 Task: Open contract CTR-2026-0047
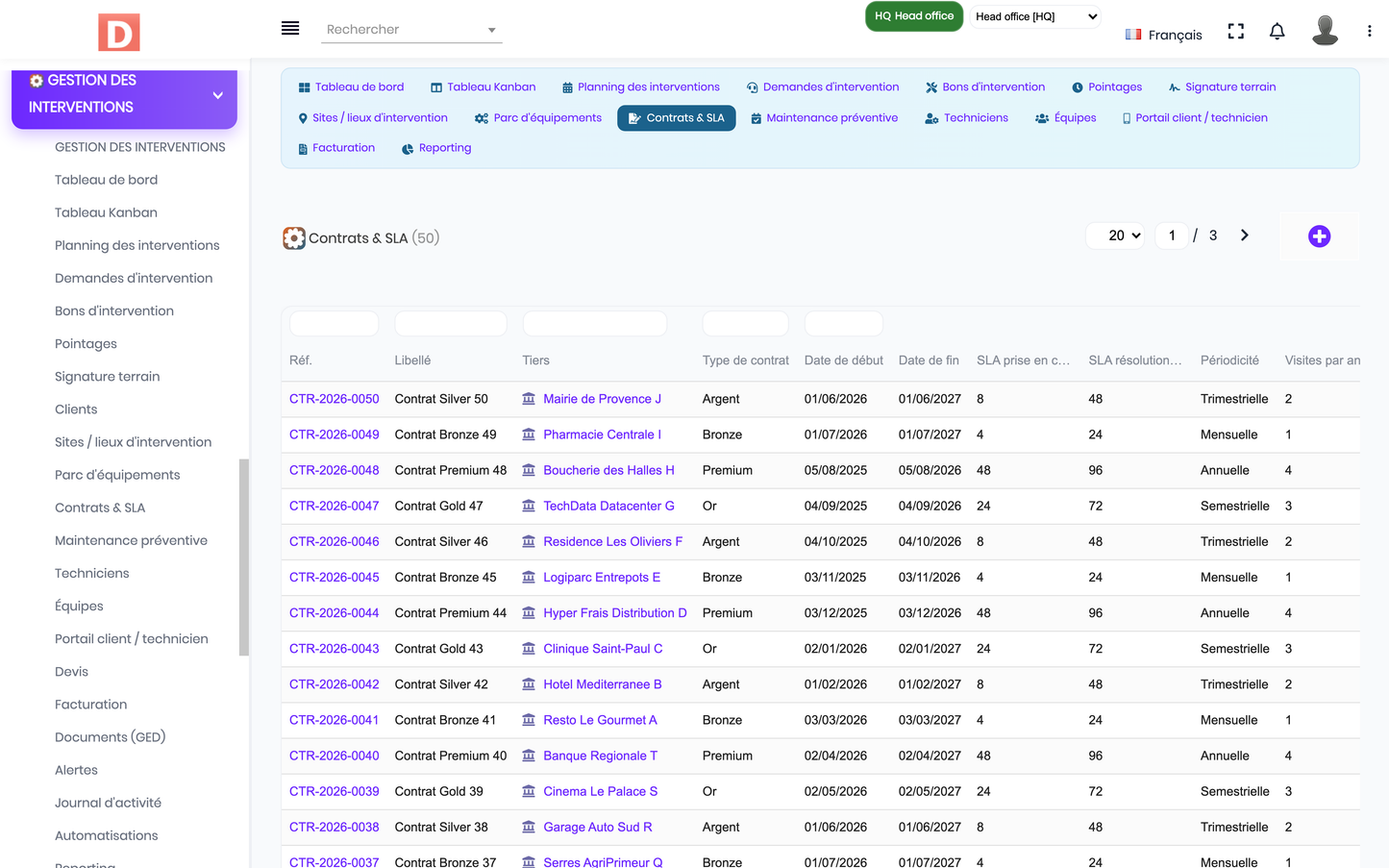tap(335, 505)
